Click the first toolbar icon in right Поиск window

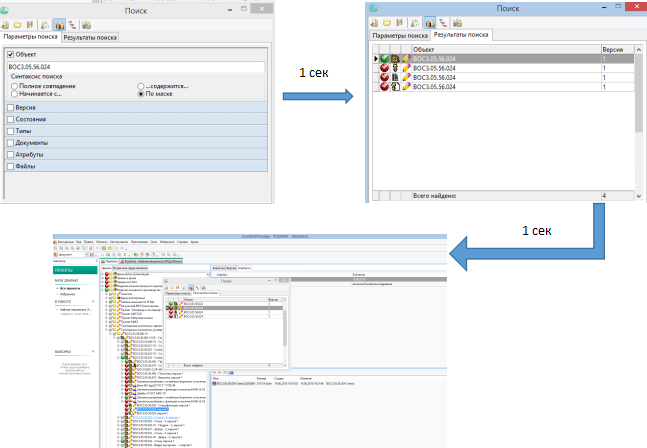point(375,20)
